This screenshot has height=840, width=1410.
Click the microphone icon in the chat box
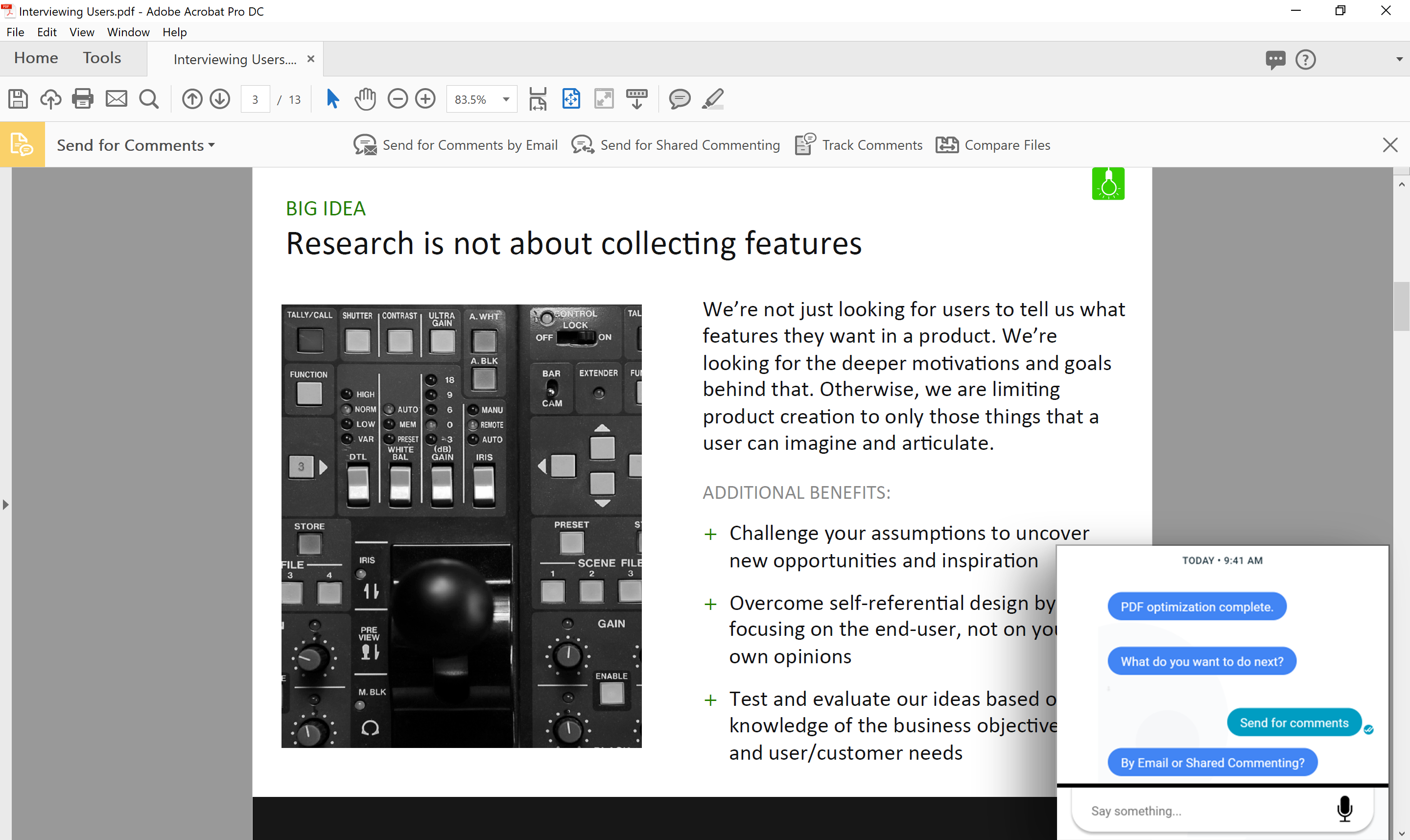pyautogui.click(x=1344, y=809)
